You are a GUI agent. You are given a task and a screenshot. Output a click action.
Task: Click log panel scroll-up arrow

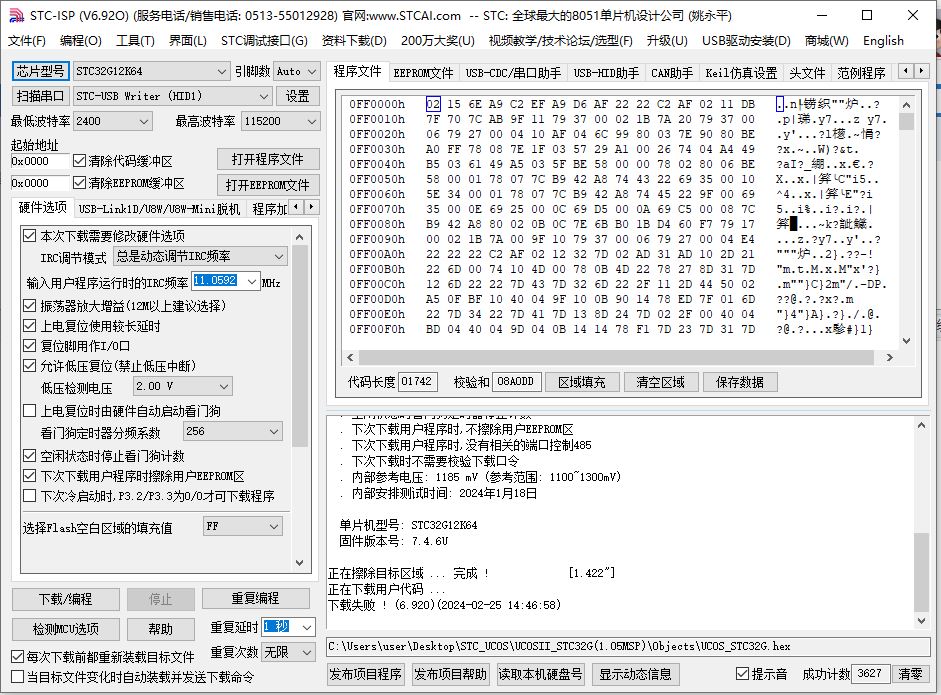(x=921, y=426)
